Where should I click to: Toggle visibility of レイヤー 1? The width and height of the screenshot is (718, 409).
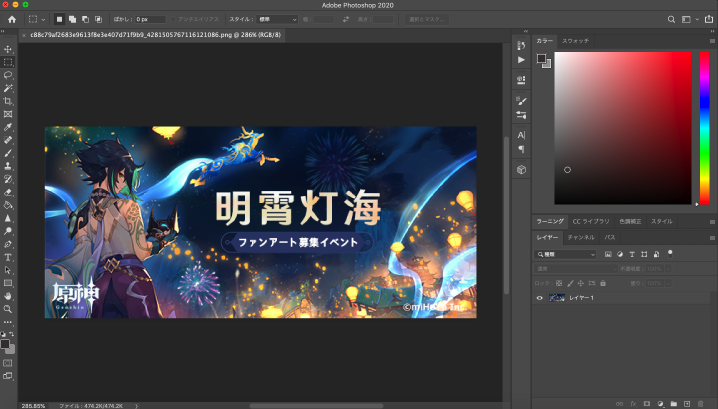coord(539,298)
